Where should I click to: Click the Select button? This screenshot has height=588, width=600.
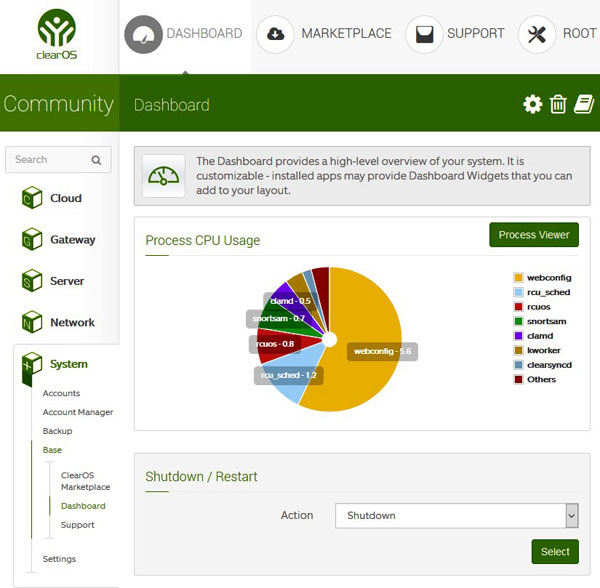tap(555, 552)
